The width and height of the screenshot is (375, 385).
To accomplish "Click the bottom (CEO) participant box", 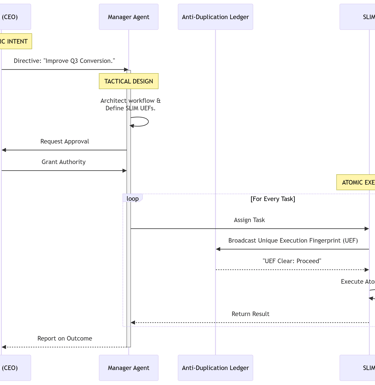I will (15, 368).
